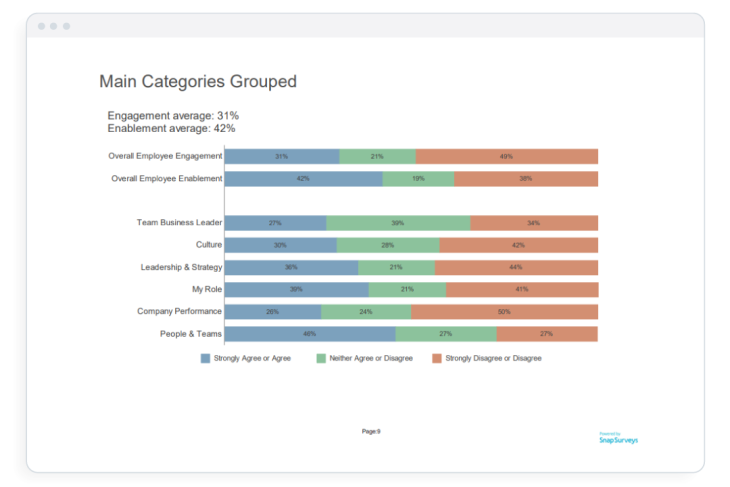Image resolution: width=730 pixels, height=487 pixels.
Task: Click the blue Strongly Agree legend swatch
Action: point(205,358)
